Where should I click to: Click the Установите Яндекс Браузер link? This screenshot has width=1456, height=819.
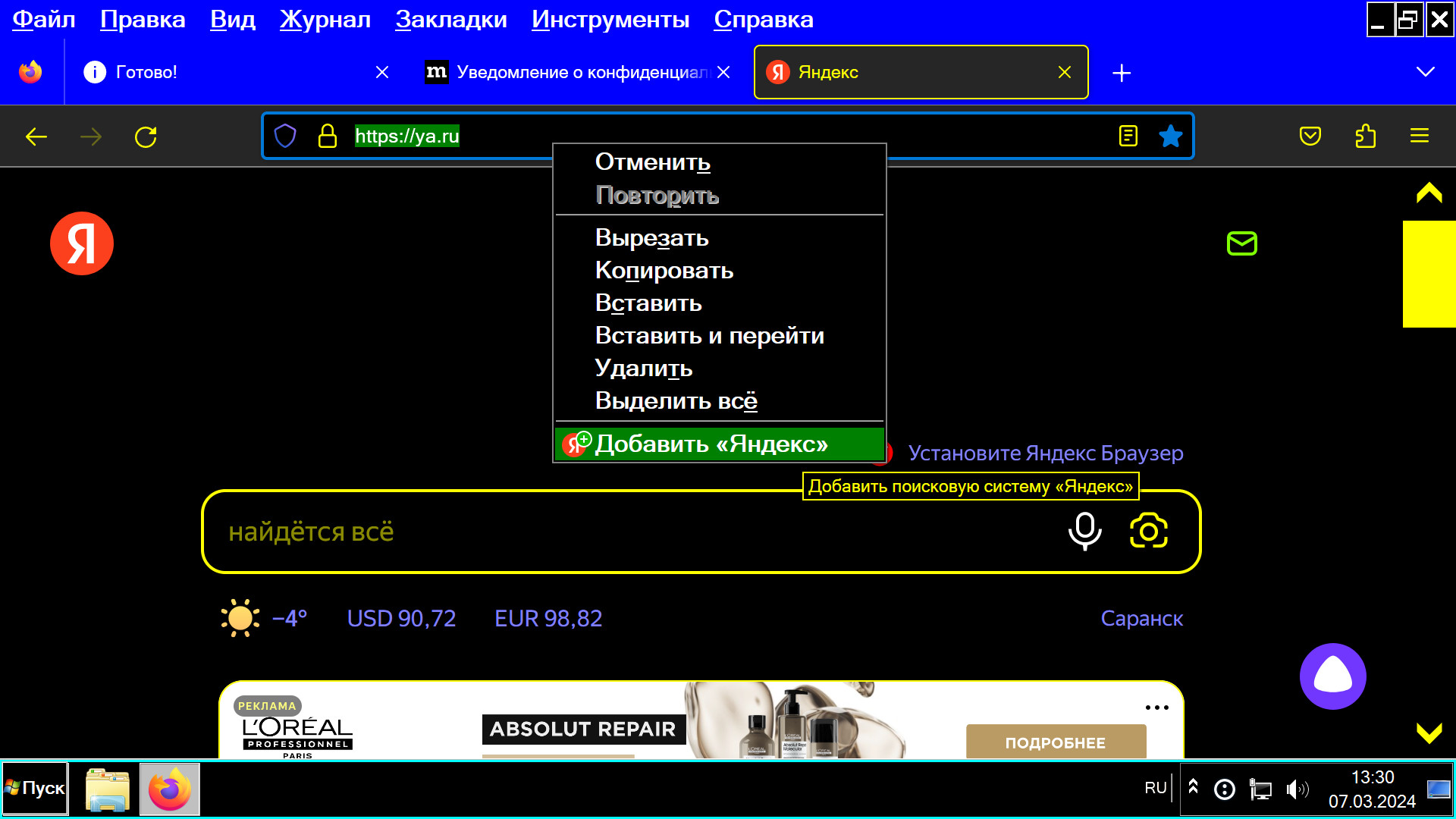click(x=1046, y=453)
